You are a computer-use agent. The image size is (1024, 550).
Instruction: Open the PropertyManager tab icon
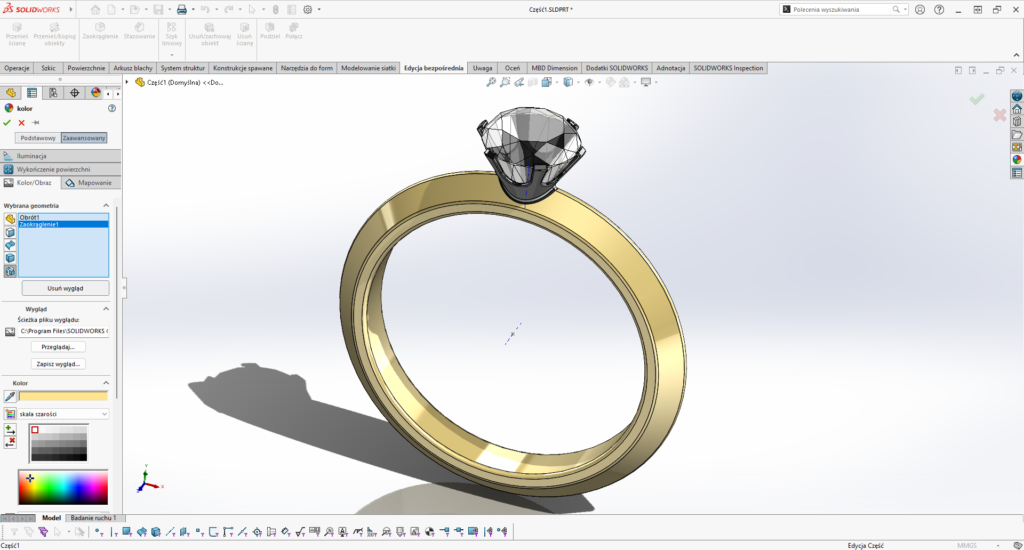[32, 92]
